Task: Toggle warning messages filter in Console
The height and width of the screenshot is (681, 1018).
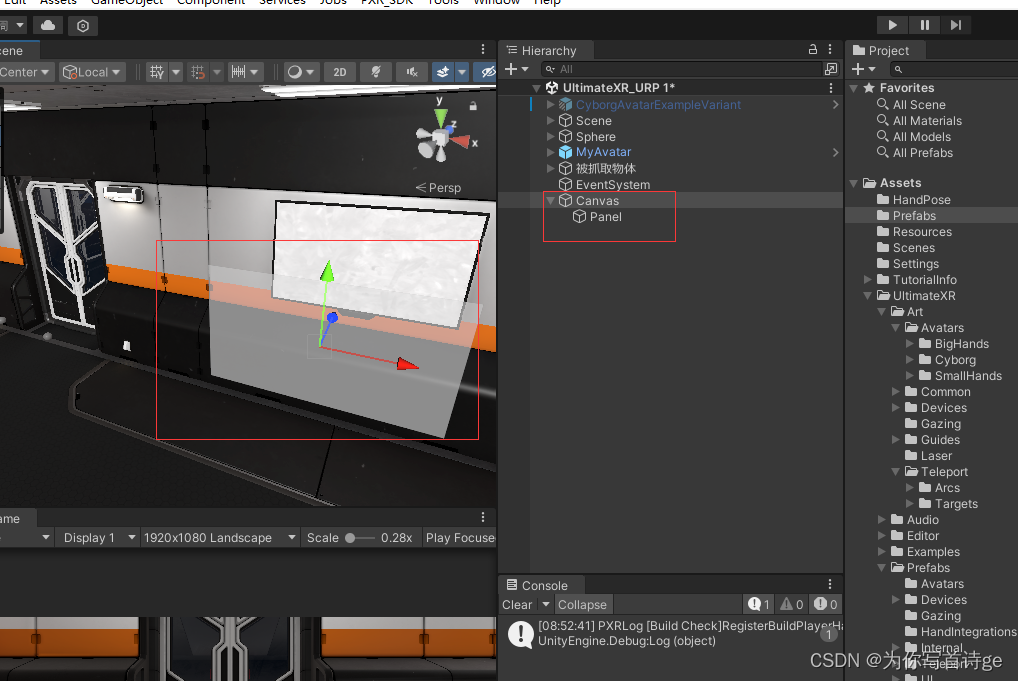Action: coord(791,604)
